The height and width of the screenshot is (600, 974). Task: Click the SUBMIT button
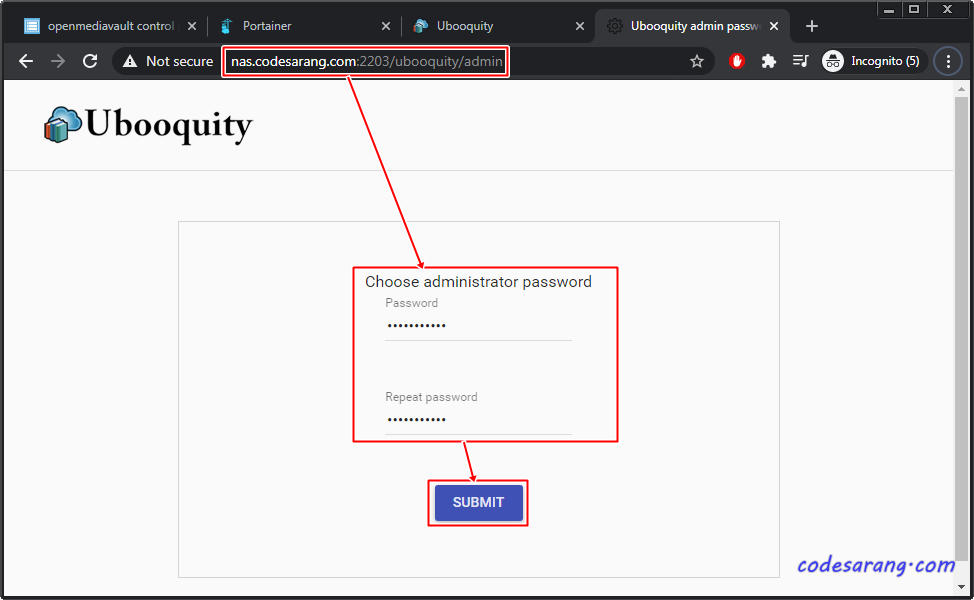[x=478, y=502]
